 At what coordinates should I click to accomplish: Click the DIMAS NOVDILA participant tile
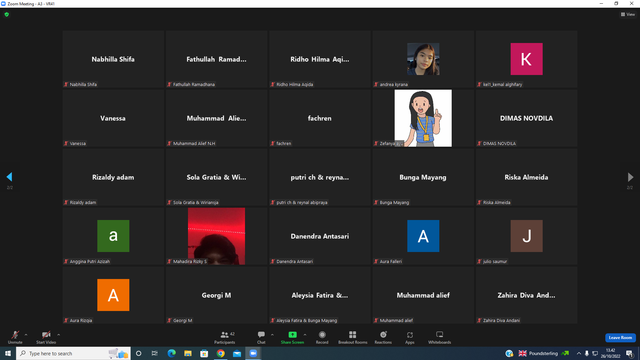(526, 118)
